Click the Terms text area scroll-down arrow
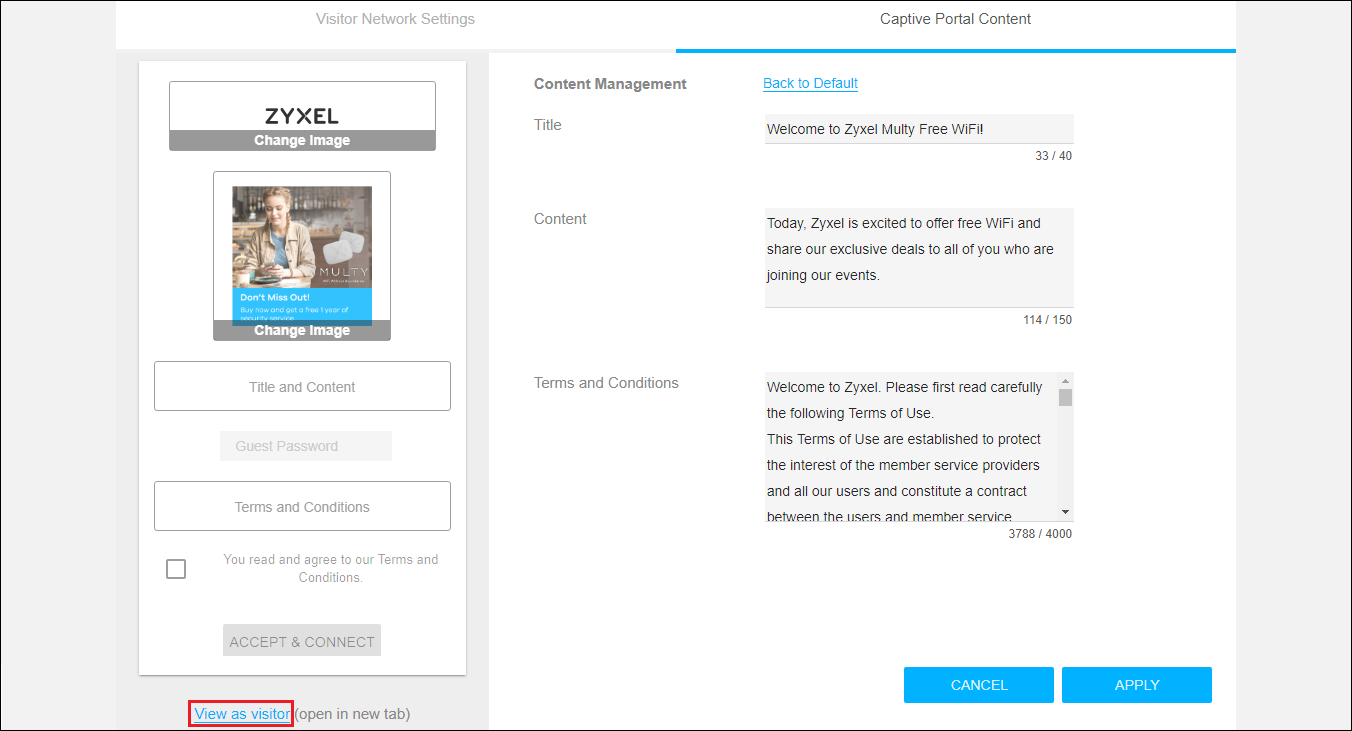 (x=1065, y=512)
